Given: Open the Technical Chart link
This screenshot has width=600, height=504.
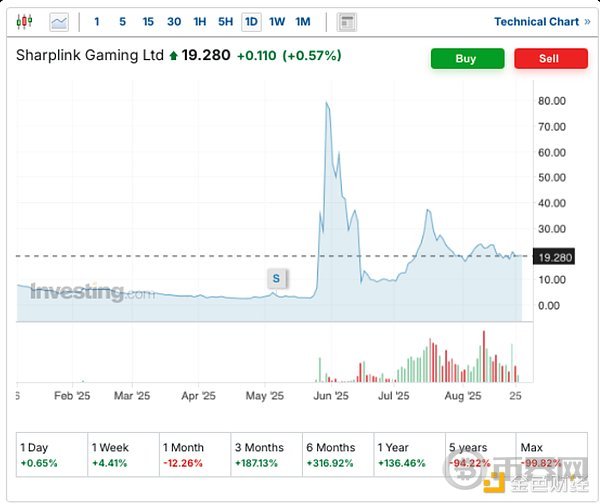Looking at the screenshot, I should pos(542,22).
